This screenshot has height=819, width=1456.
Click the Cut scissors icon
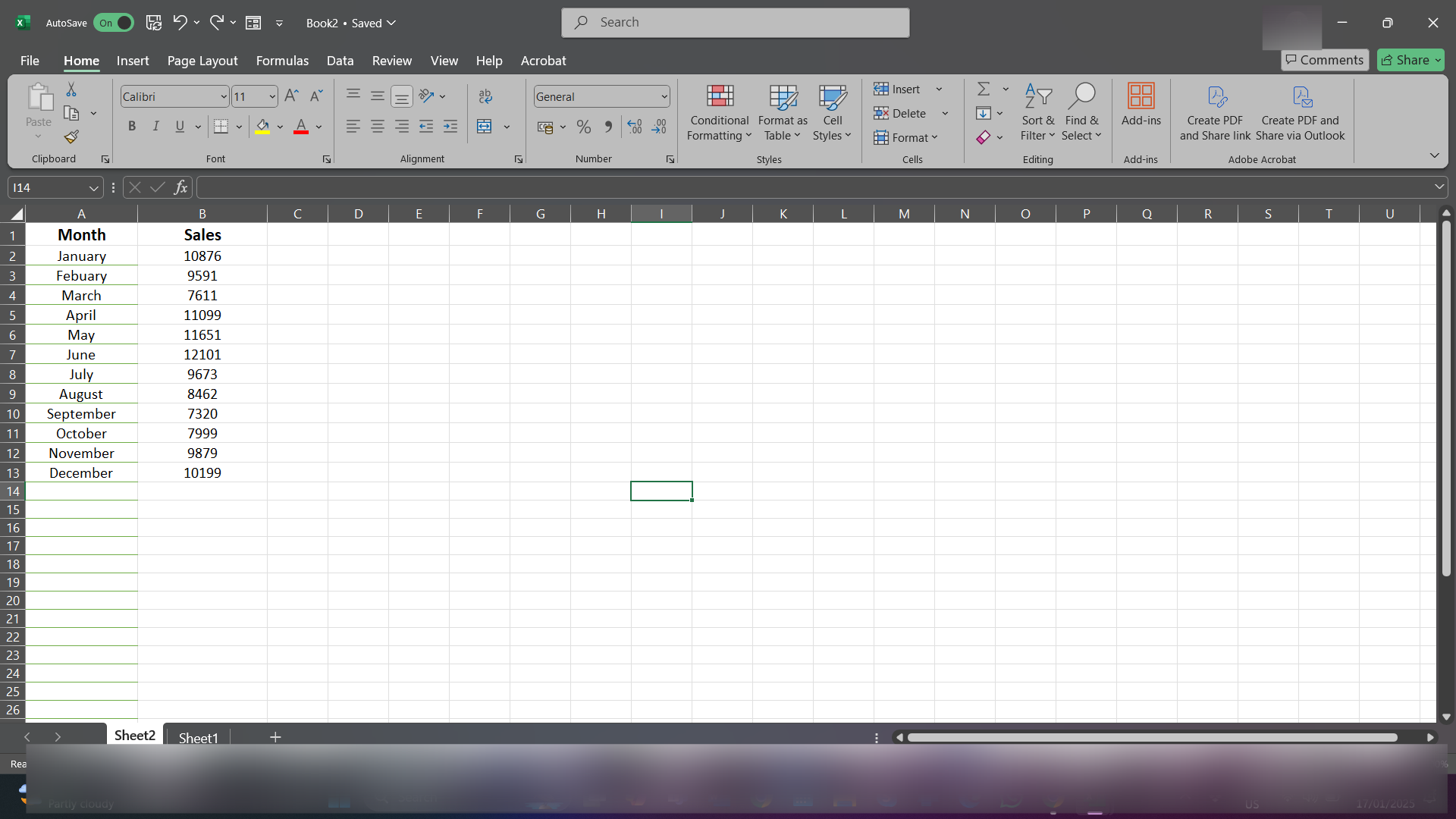[71, 89]
